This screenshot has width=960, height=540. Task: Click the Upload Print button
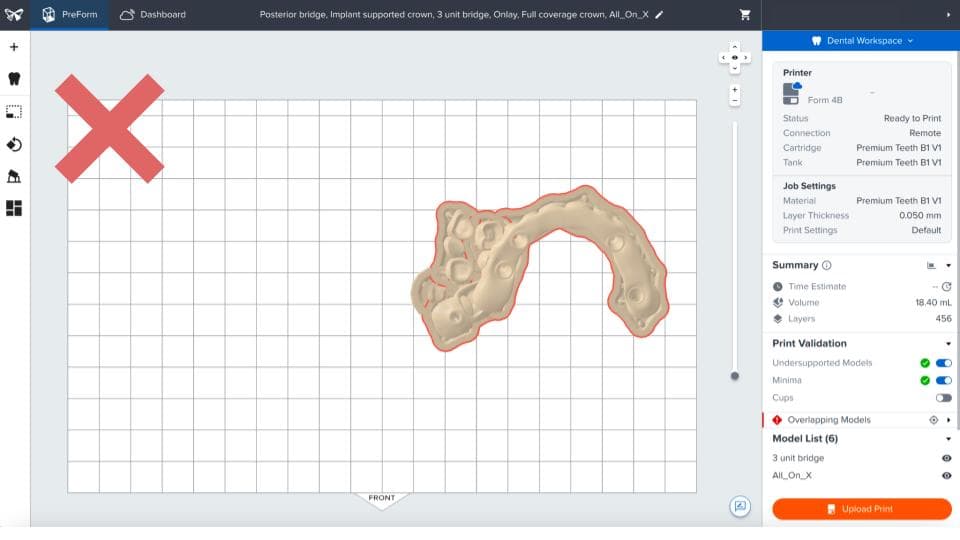(861, 509)
